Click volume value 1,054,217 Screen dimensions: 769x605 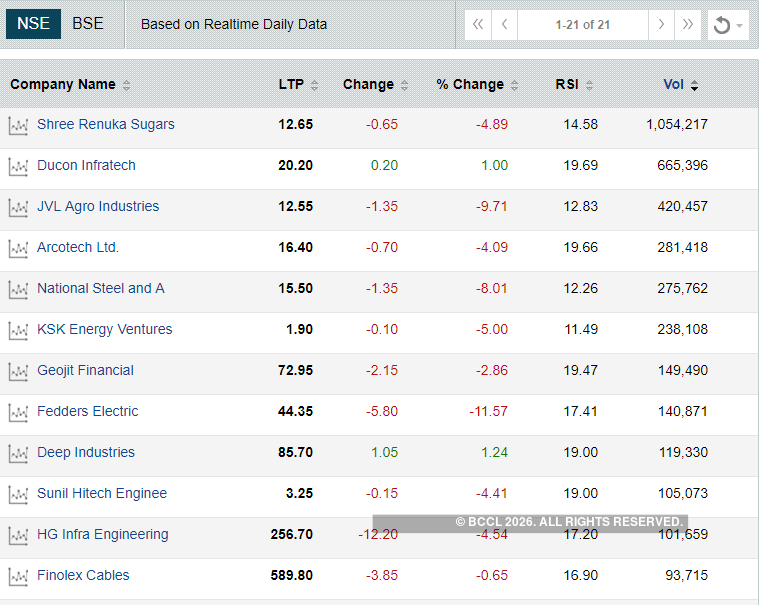[x=677, y=125]
